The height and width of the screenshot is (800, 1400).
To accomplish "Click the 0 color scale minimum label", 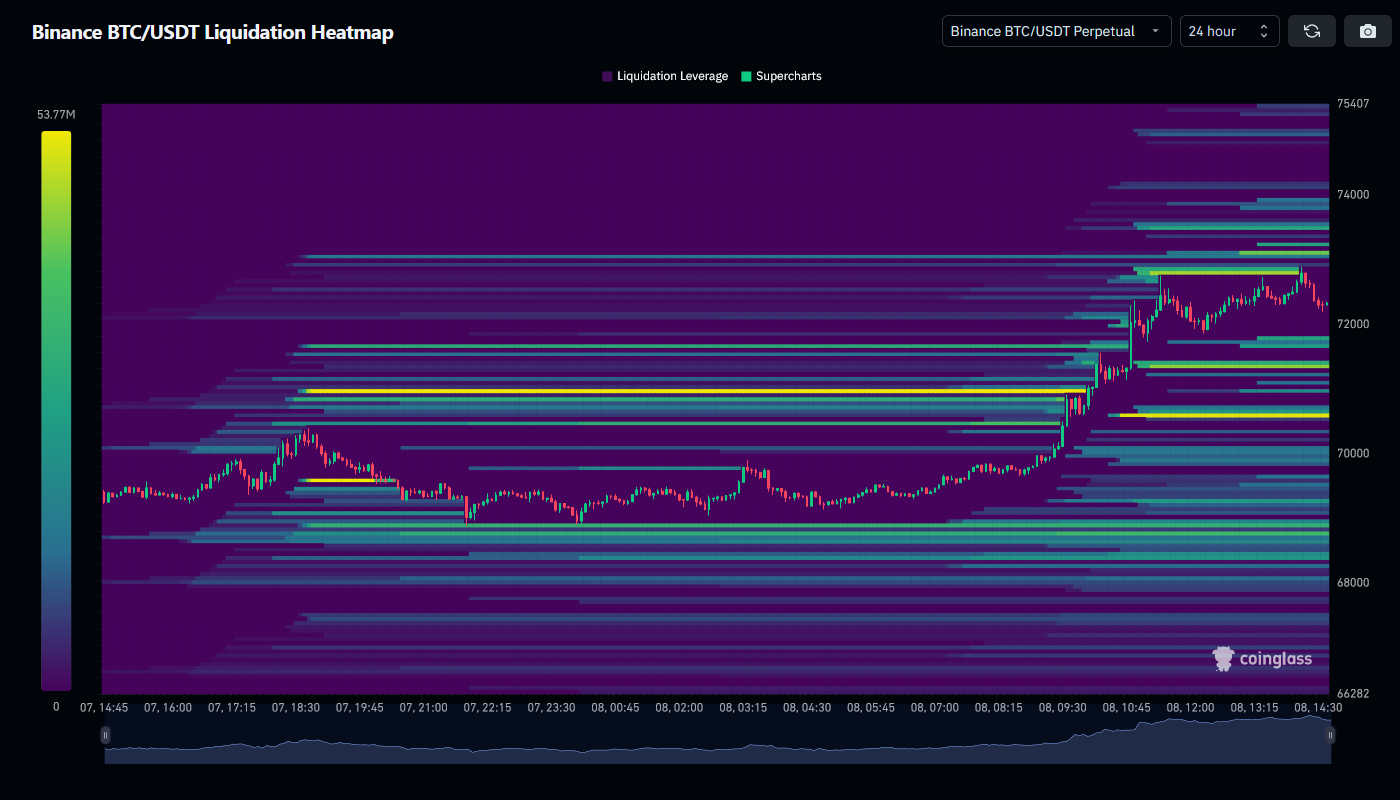I will click(x=56, y=706).
